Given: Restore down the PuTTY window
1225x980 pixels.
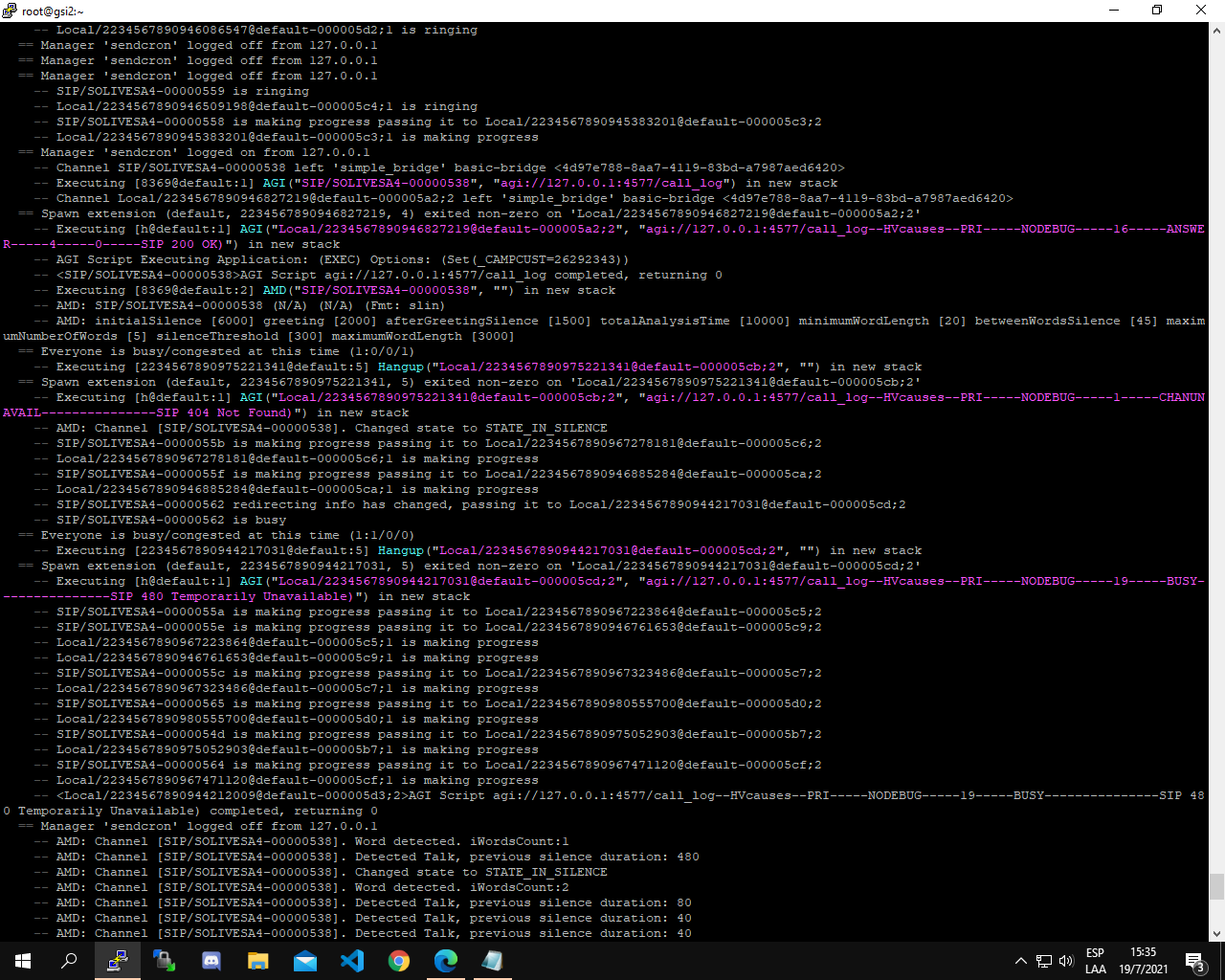Looking at the screenshot, I should (x=1158, y=11).
